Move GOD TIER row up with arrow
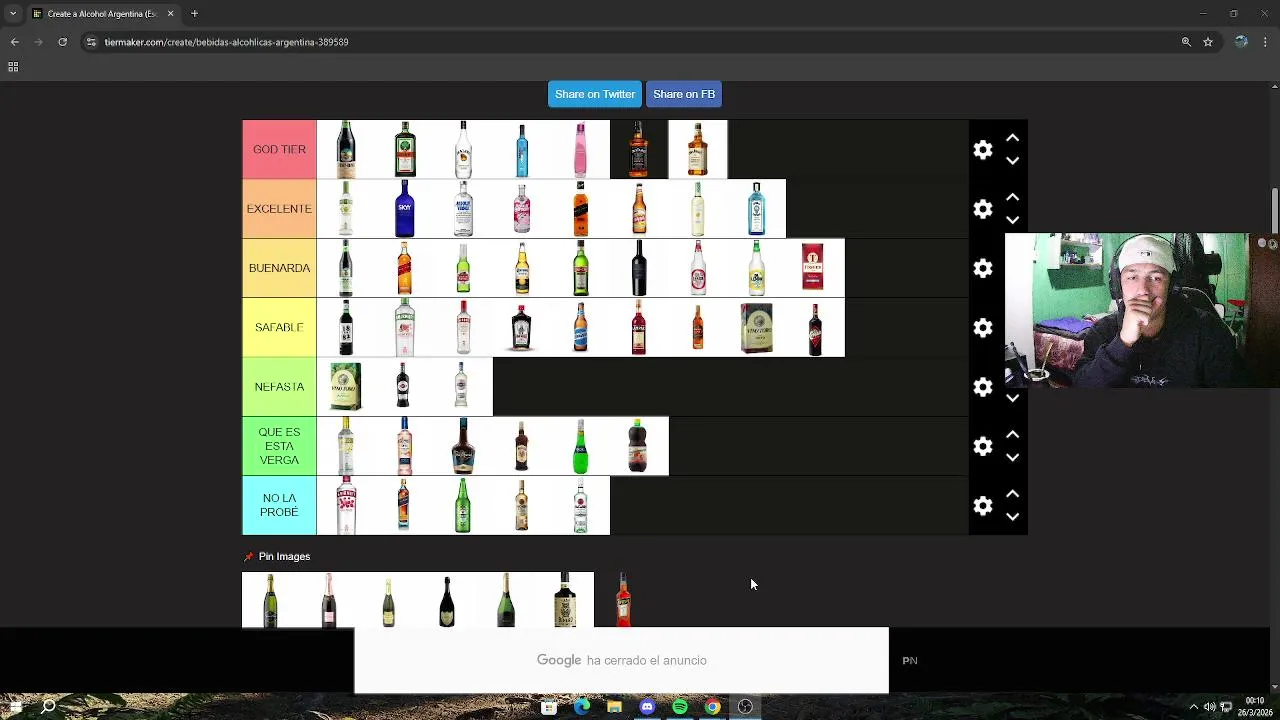 [1012, 138]
